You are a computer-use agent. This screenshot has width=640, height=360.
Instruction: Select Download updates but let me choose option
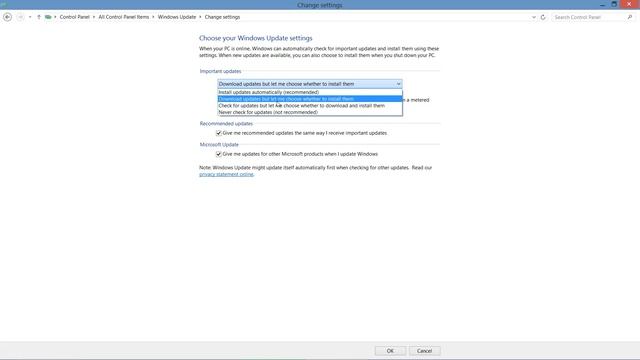(x=310, y=99)
